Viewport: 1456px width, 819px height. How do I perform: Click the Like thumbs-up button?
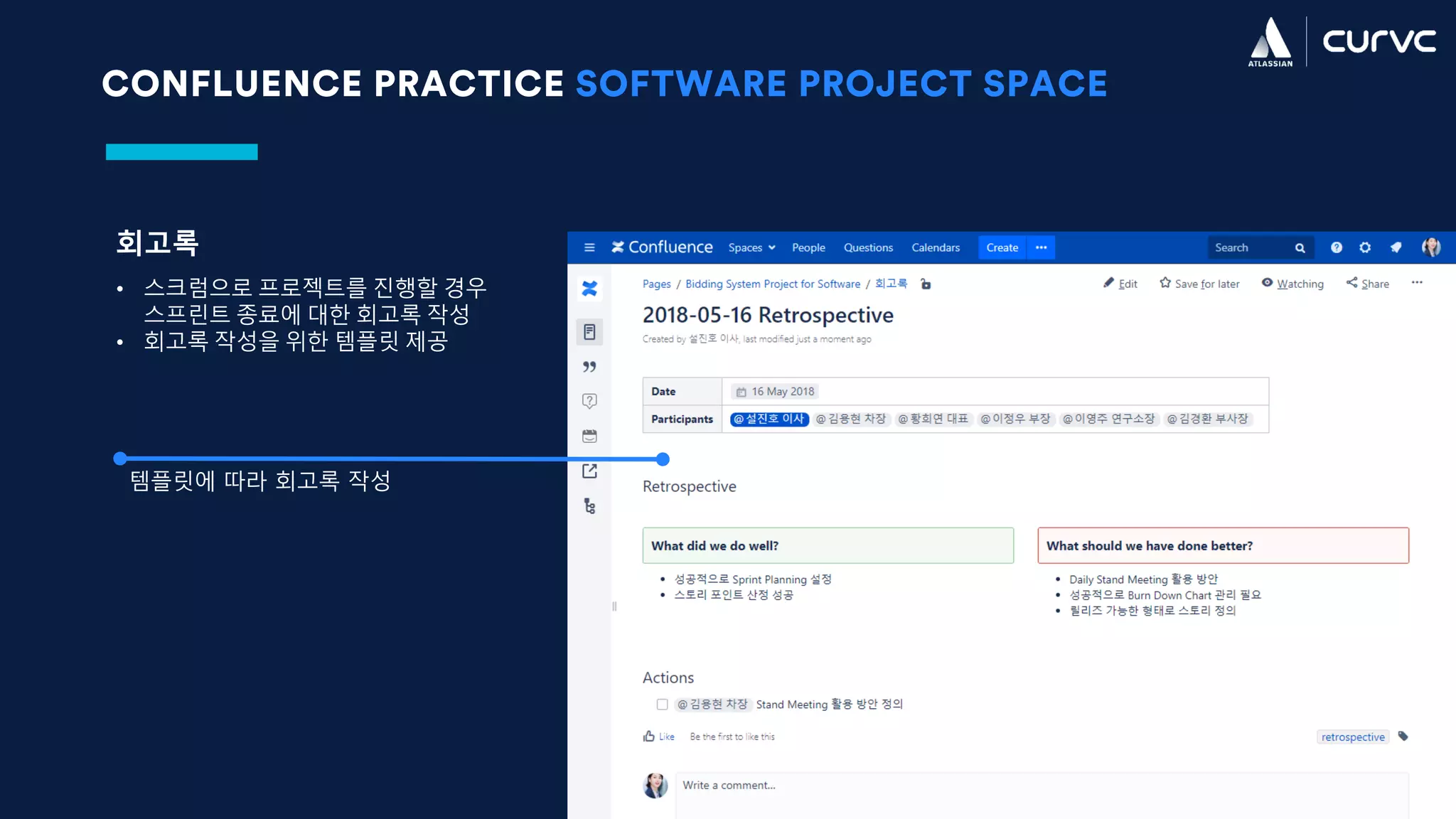tap(659, 737)
